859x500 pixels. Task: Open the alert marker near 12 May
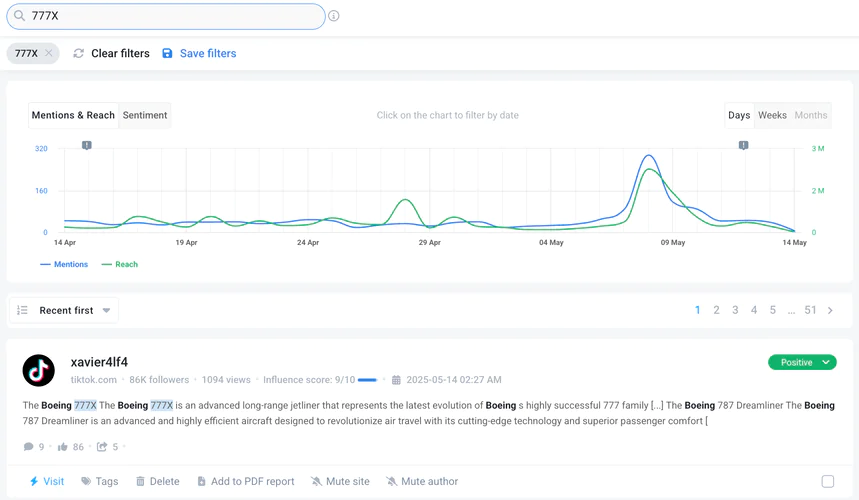(743, 145)
